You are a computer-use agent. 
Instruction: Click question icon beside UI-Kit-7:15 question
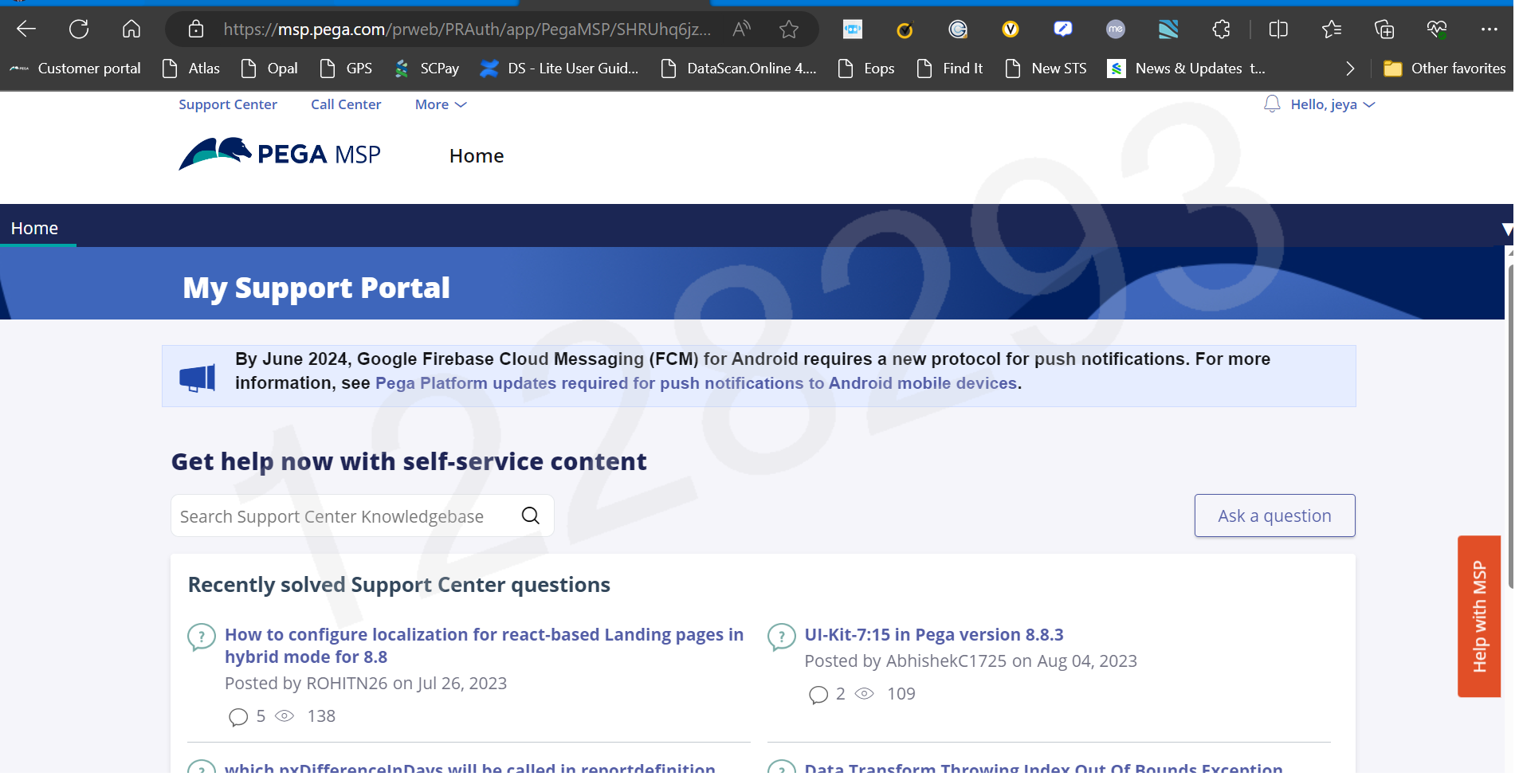(x=781, y=637)
